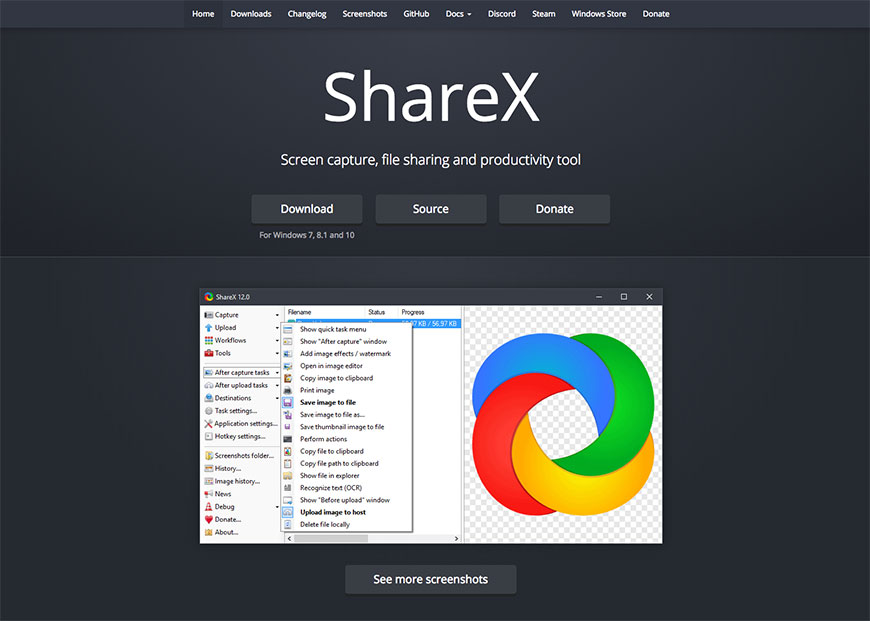Select Recognize text (OCR) menu entry
The width and height of the screenshot is (870, 621).
click(x=331, y=488)
